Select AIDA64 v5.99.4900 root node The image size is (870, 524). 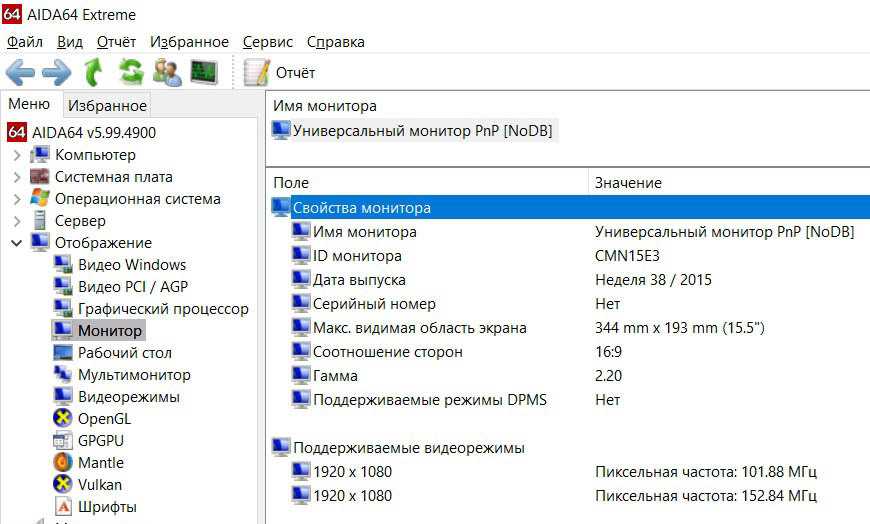(x=94, y=133)
